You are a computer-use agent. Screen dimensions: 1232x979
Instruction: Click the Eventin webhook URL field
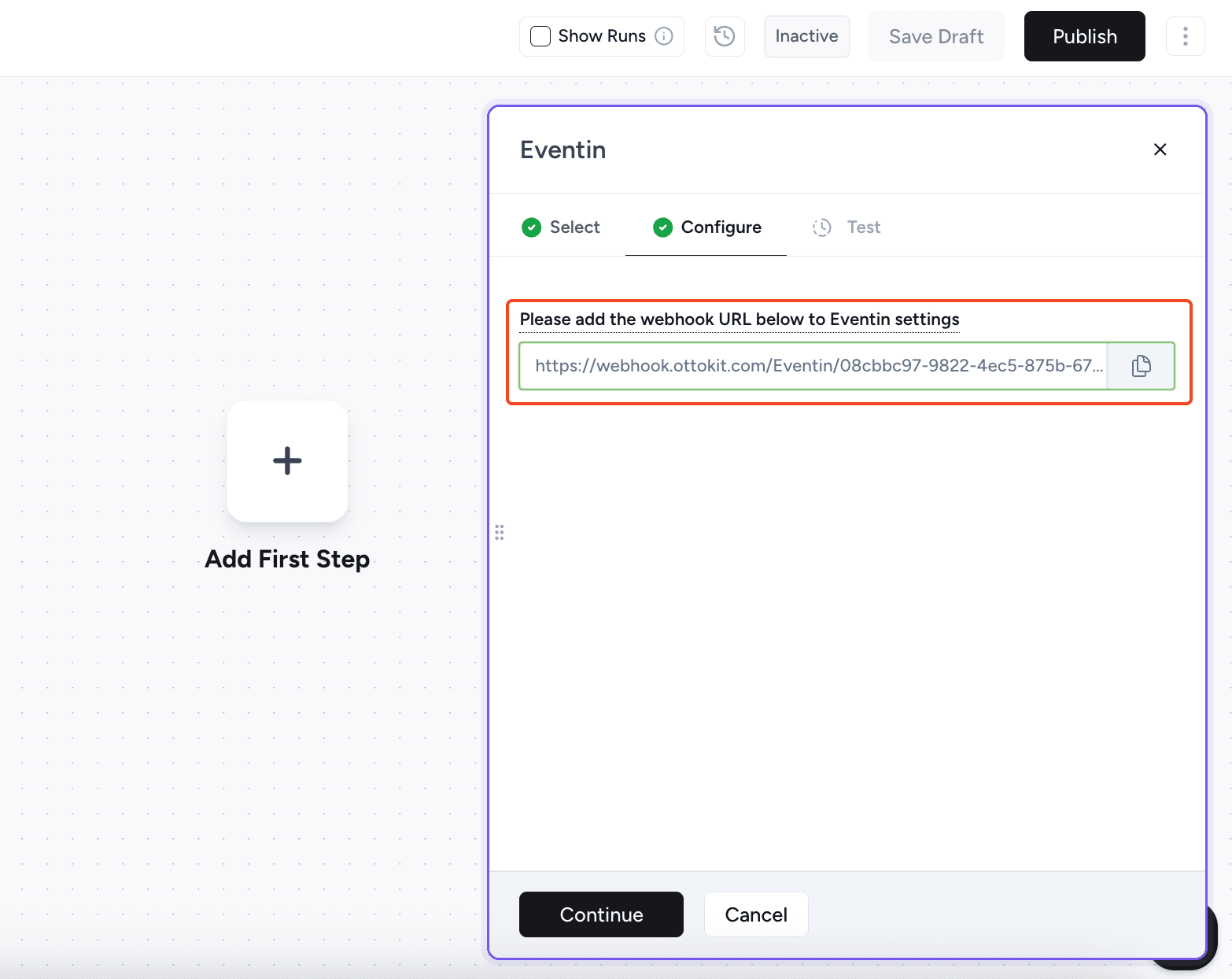coord(813,366)
